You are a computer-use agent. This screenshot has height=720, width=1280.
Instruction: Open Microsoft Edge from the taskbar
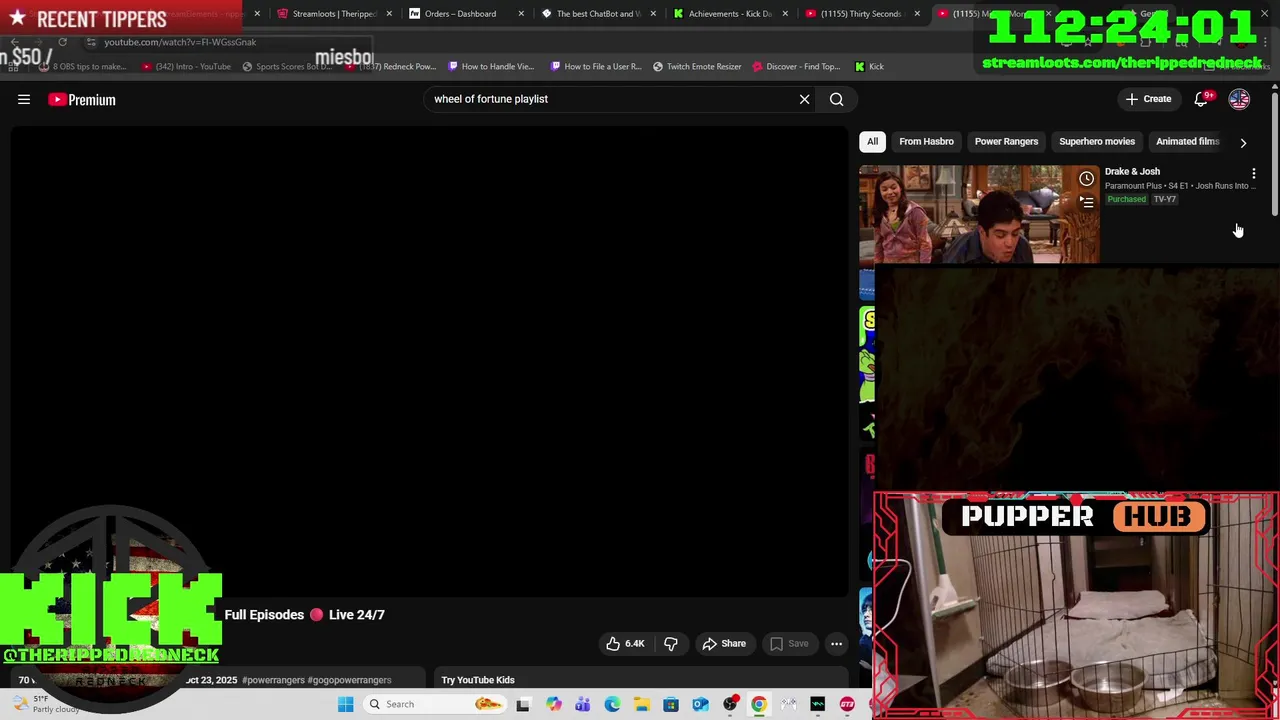(612, 704)
